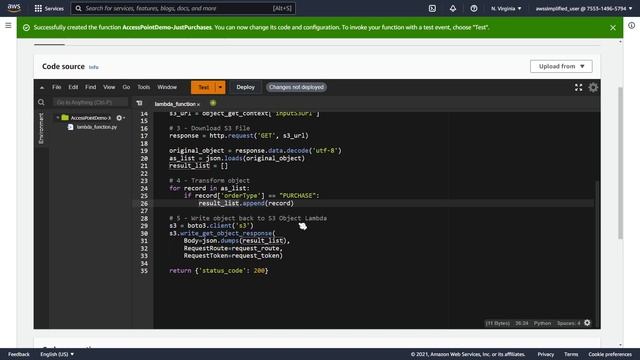The height and width of the screenshot is (360, 640).
Task: Open the status bar settings gear
Action: click(587, 322)
